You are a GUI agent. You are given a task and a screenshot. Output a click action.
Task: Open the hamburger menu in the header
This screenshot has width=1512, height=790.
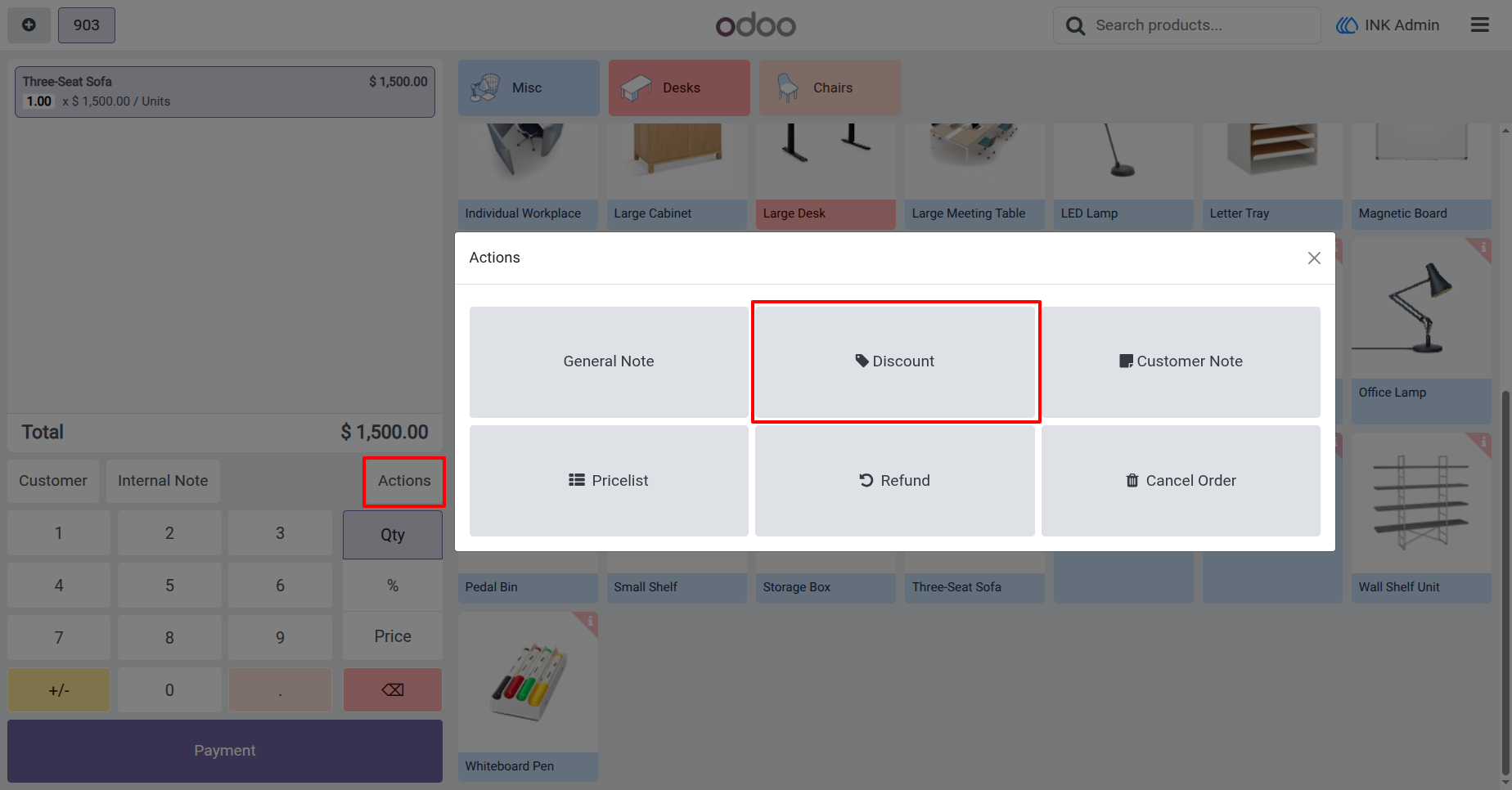(1479, 25)
